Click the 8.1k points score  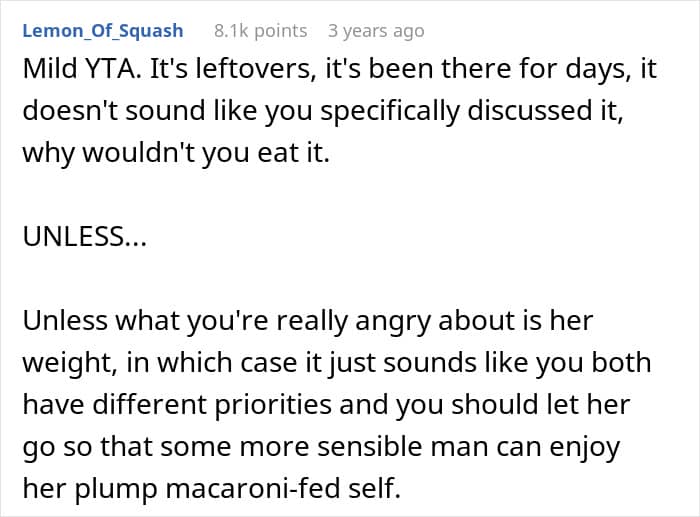[x=261, y=31]
